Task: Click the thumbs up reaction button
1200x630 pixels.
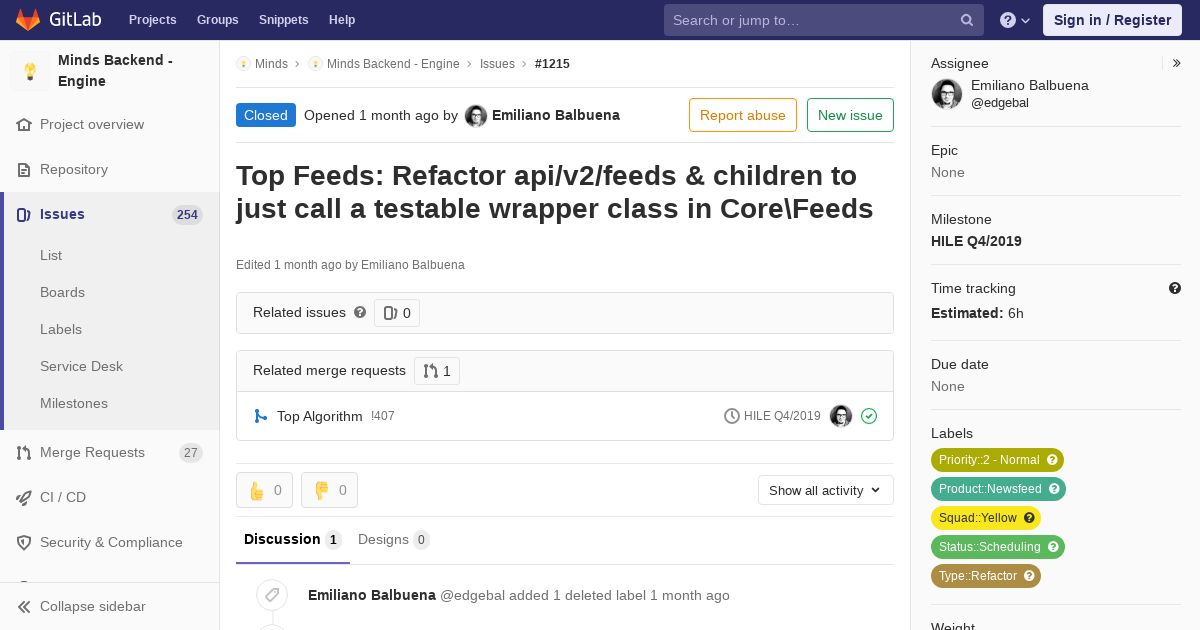Action: pyautogui.click(x=264, y=490)
